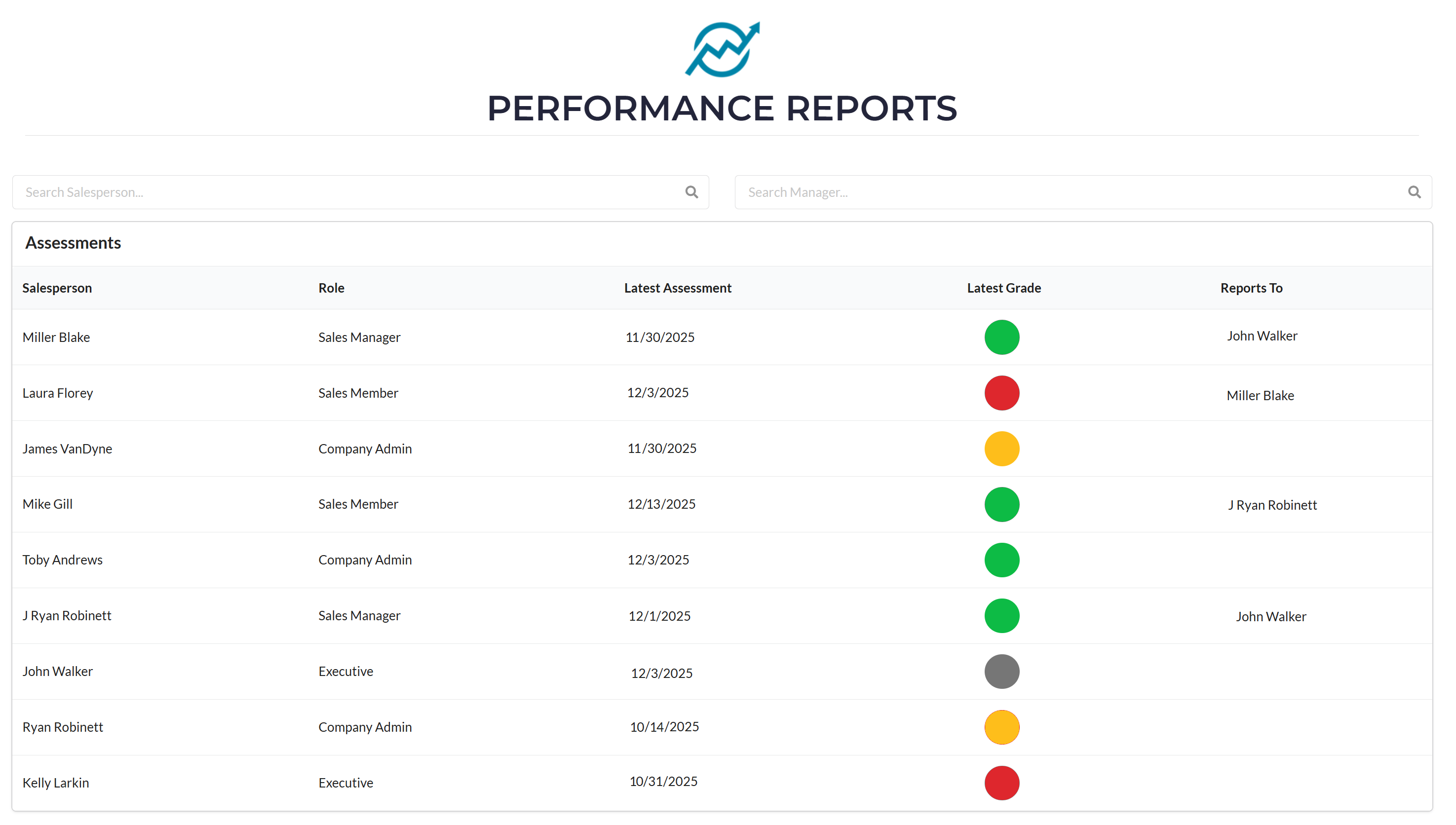The image size is (1456, 825).
Task: Open Mike Gill's salesperson record
Action: click(x=47, y=504)
